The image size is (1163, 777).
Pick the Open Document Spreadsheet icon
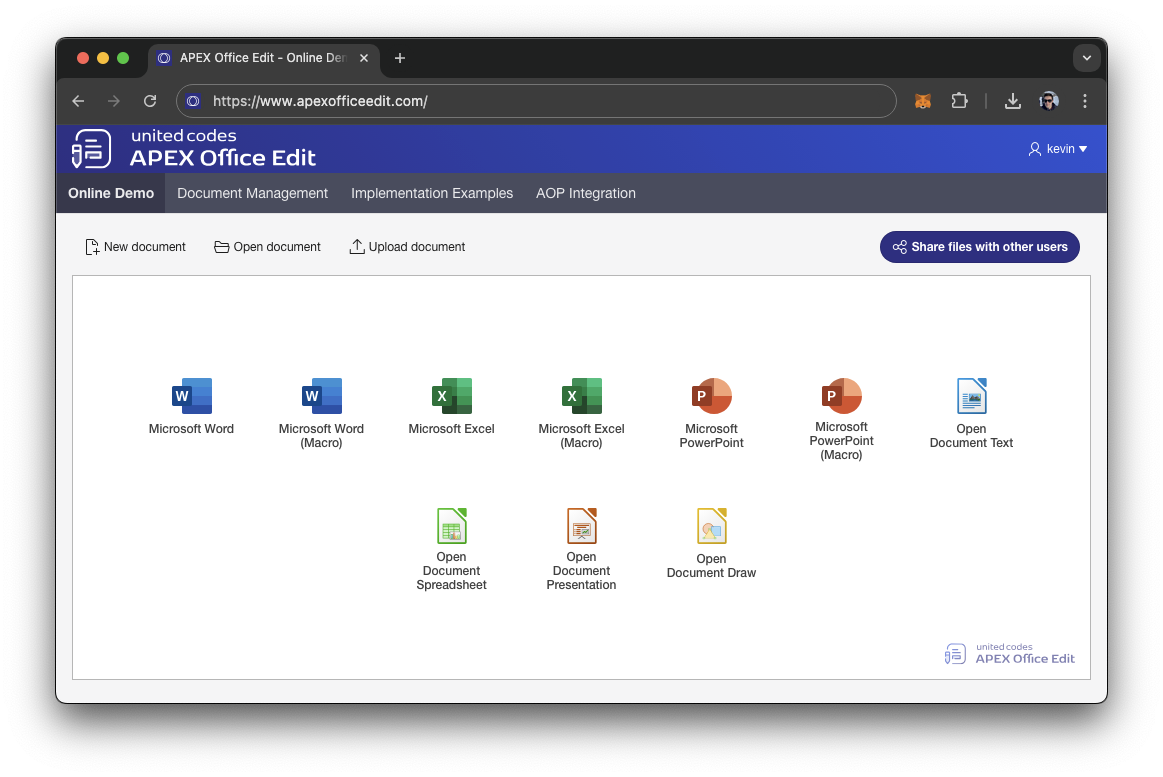[451, 526]
